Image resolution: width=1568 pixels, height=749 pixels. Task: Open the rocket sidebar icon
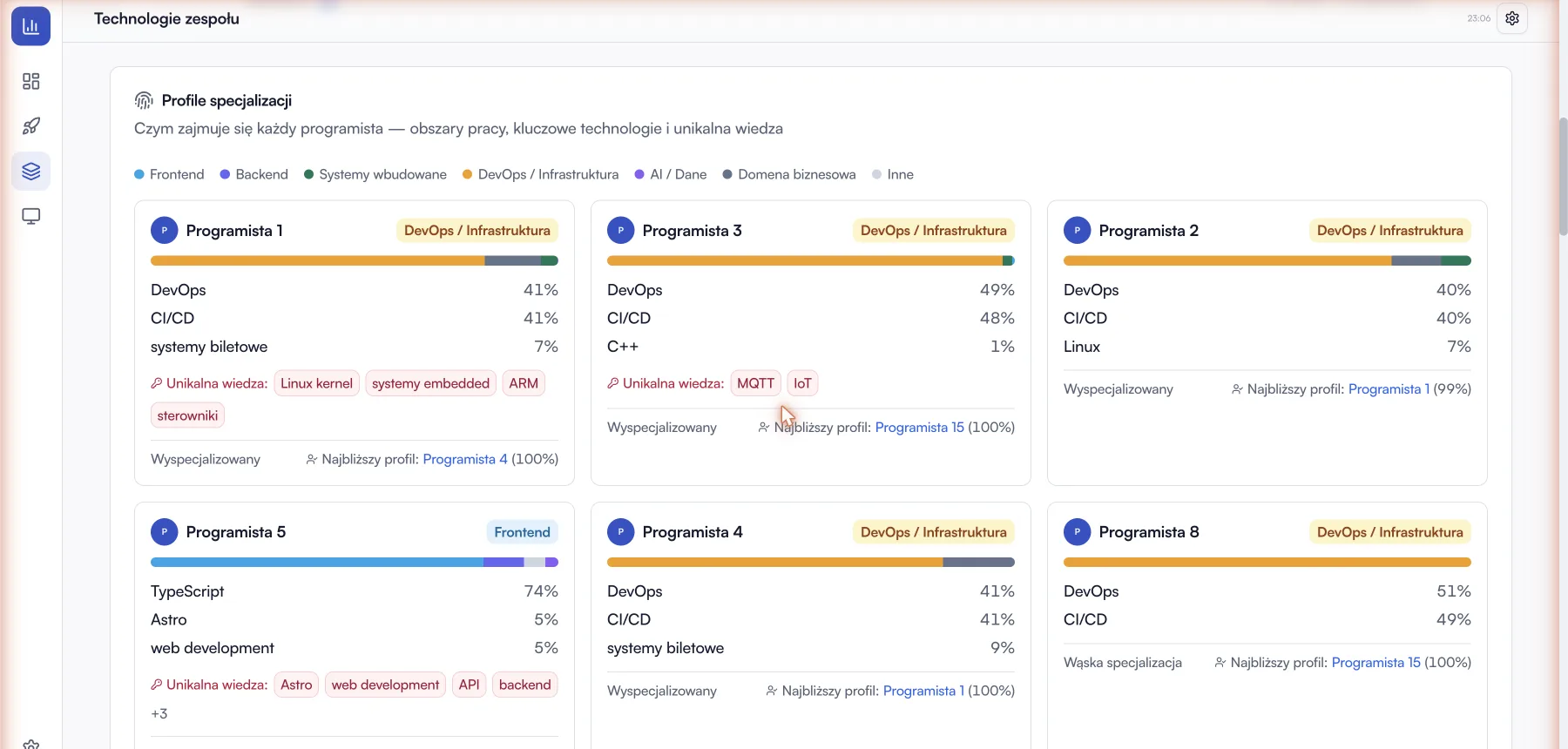click(30, 126)
